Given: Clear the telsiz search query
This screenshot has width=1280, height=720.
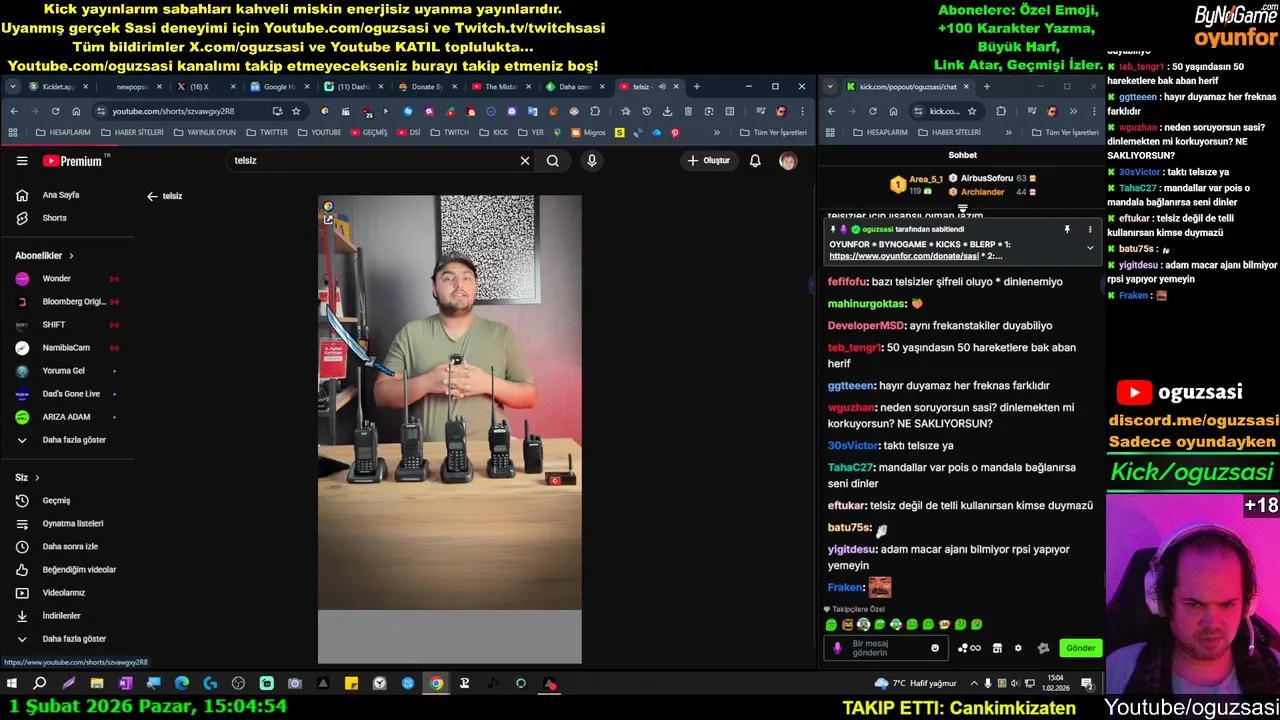Looking at the screenshot, I should pos(525,161).
